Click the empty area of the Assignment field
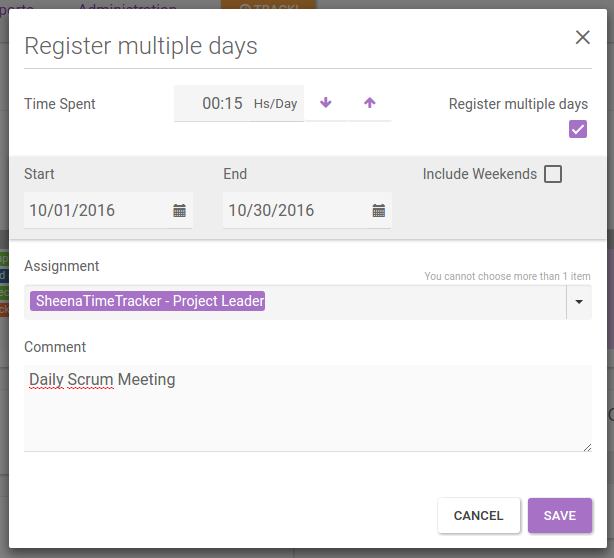The height and width of the screenshot is (558, 614). pos(415,302)
